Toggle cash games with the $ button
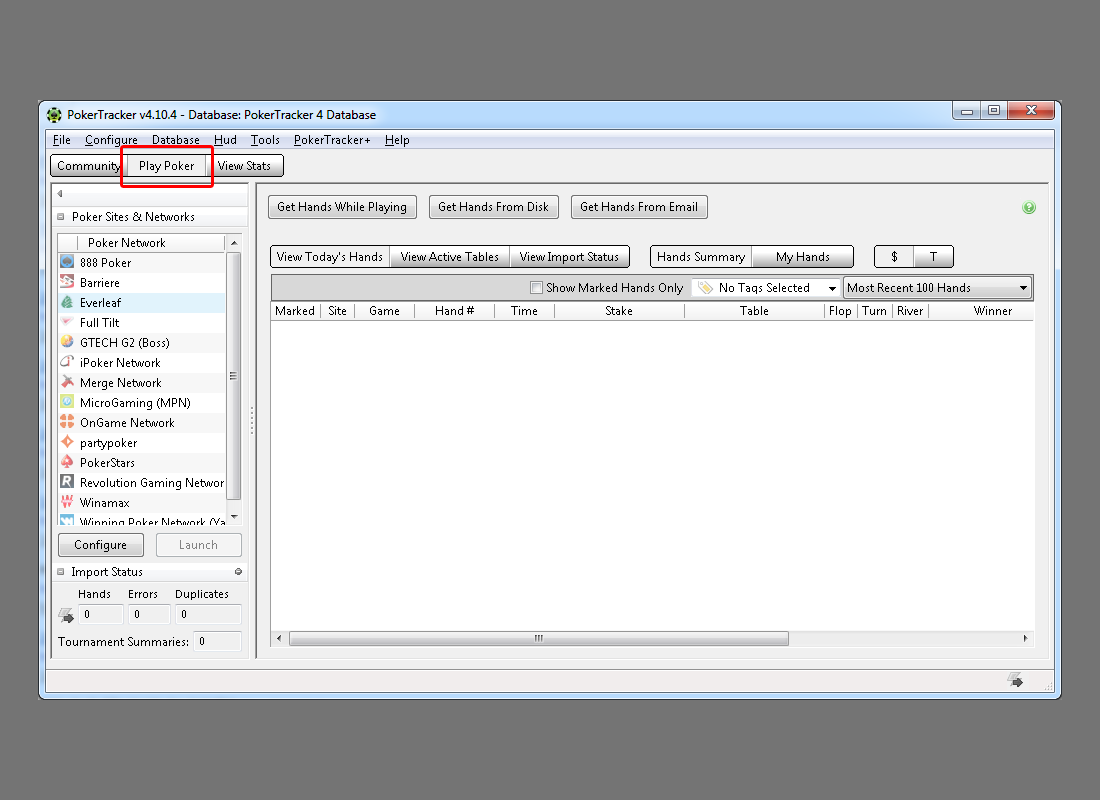Viewport: 1100px width, 800px height. coord(894,257)
